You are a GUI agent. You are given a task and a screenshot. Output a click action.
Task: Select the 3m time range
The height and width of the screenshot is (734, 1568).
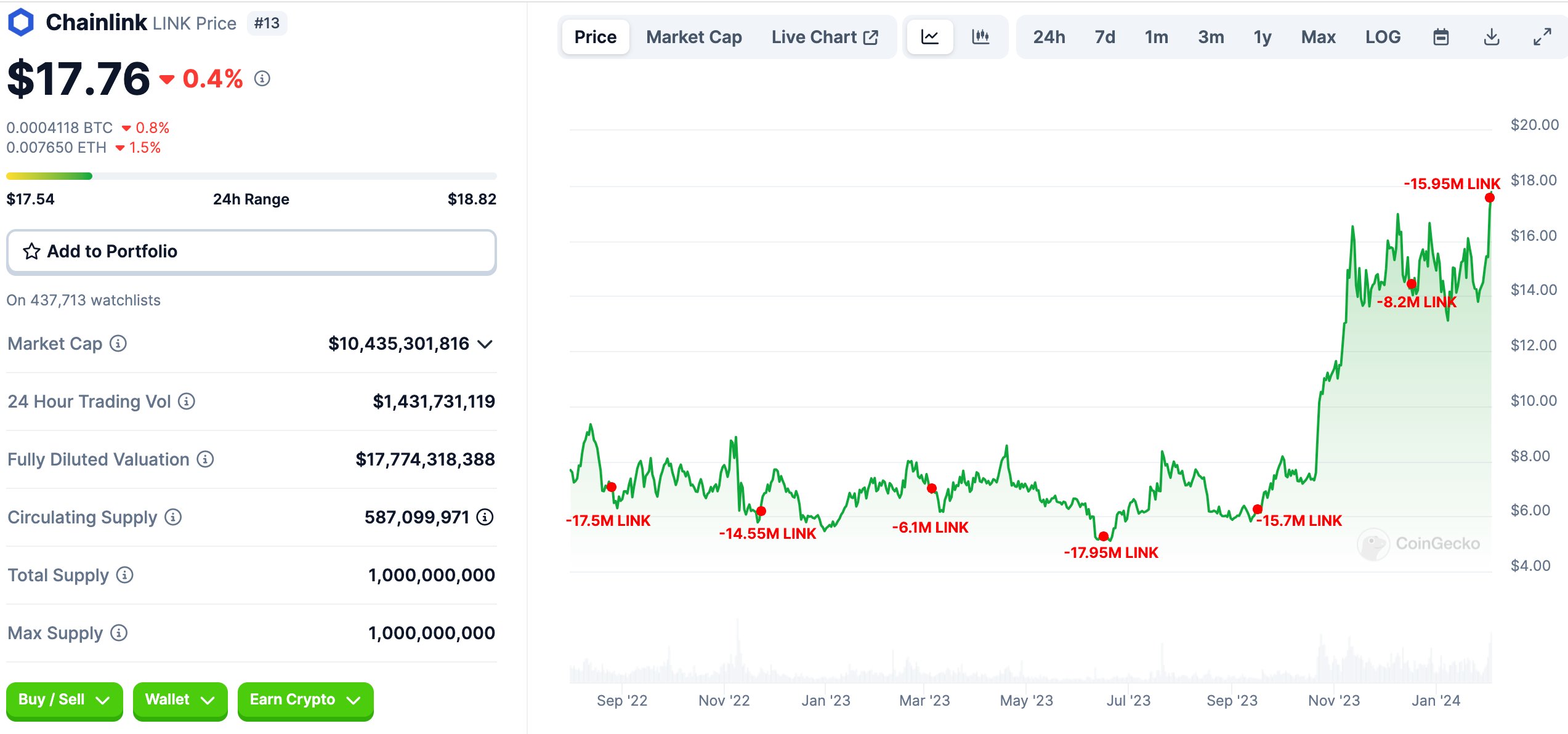pos(1211,37)
